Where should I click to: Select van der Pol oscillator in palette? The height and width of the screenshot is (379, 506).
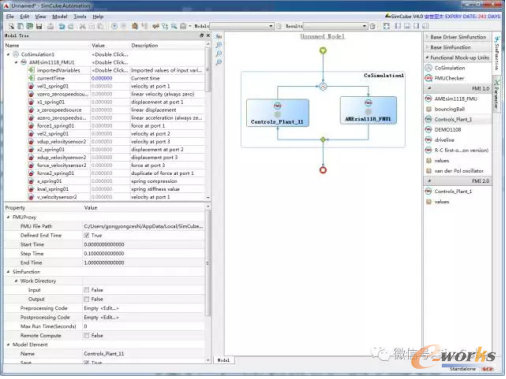pos(459,171)
